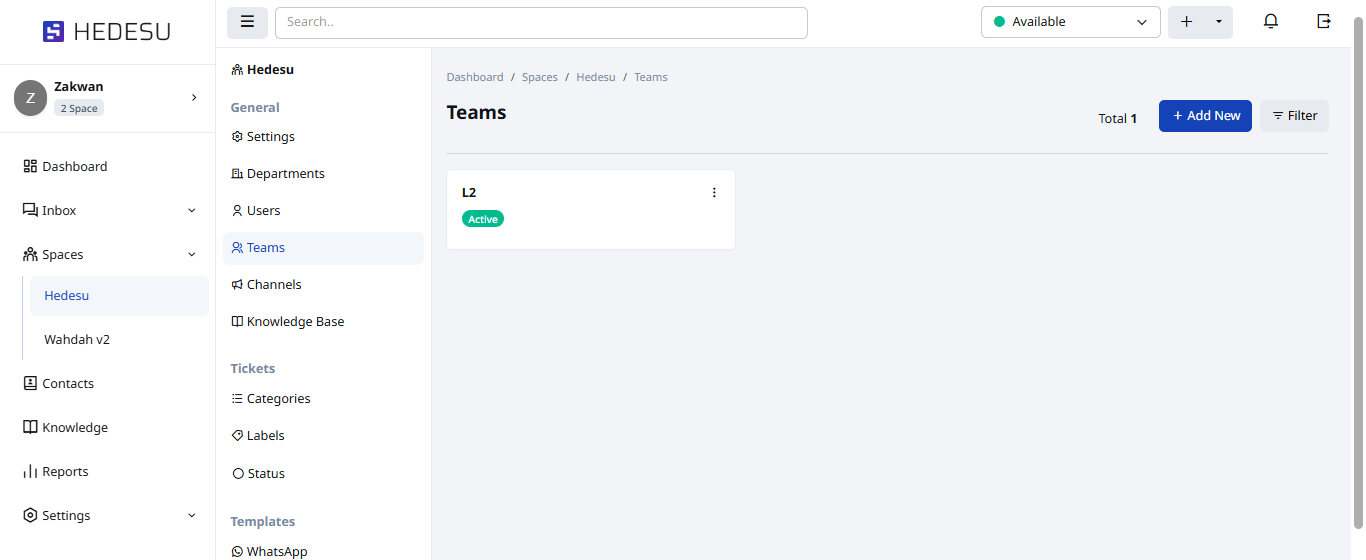Expand the plus button dropdown caret

pyautogui.click(x=1219, y=22)
